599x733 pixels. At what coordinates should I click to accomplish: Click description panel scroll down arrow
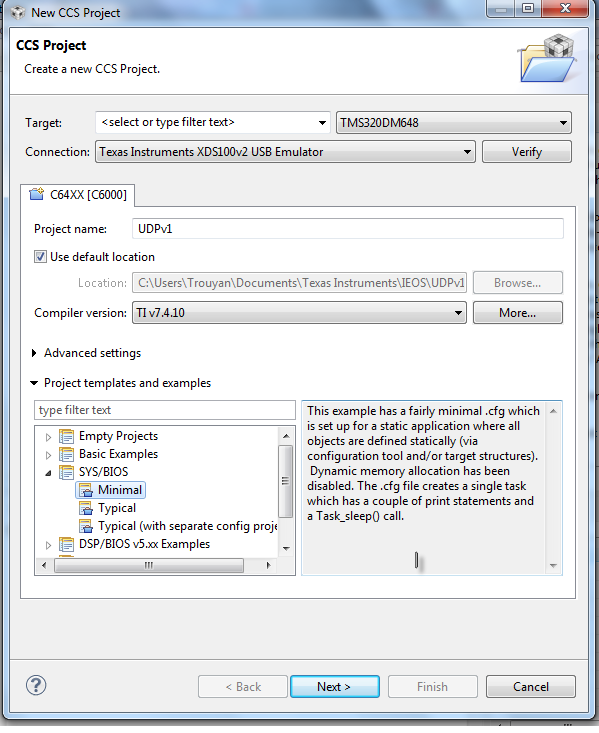[x=553, y=566]
